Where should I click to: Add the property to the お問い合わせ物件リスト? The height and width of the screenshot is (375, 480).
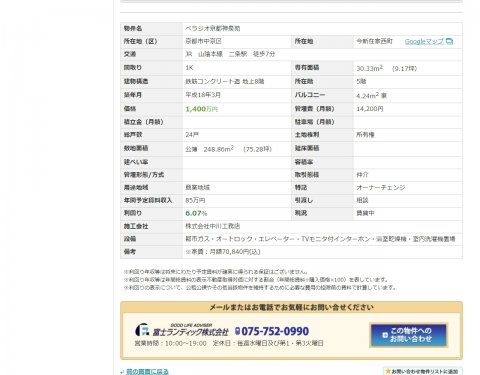[423, 371]
